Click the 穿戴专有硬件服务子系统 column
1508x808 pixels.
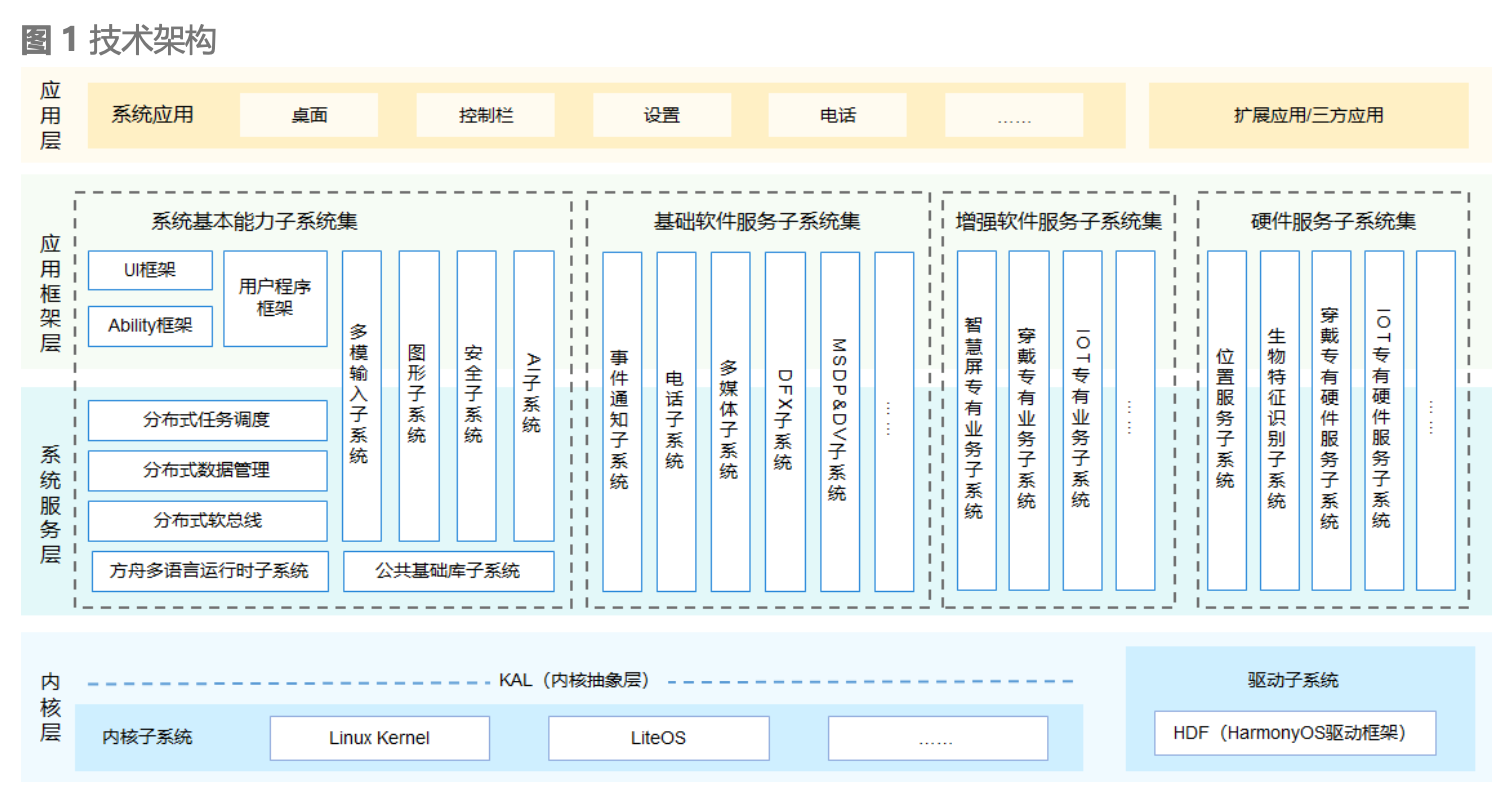coord(1331,421)
